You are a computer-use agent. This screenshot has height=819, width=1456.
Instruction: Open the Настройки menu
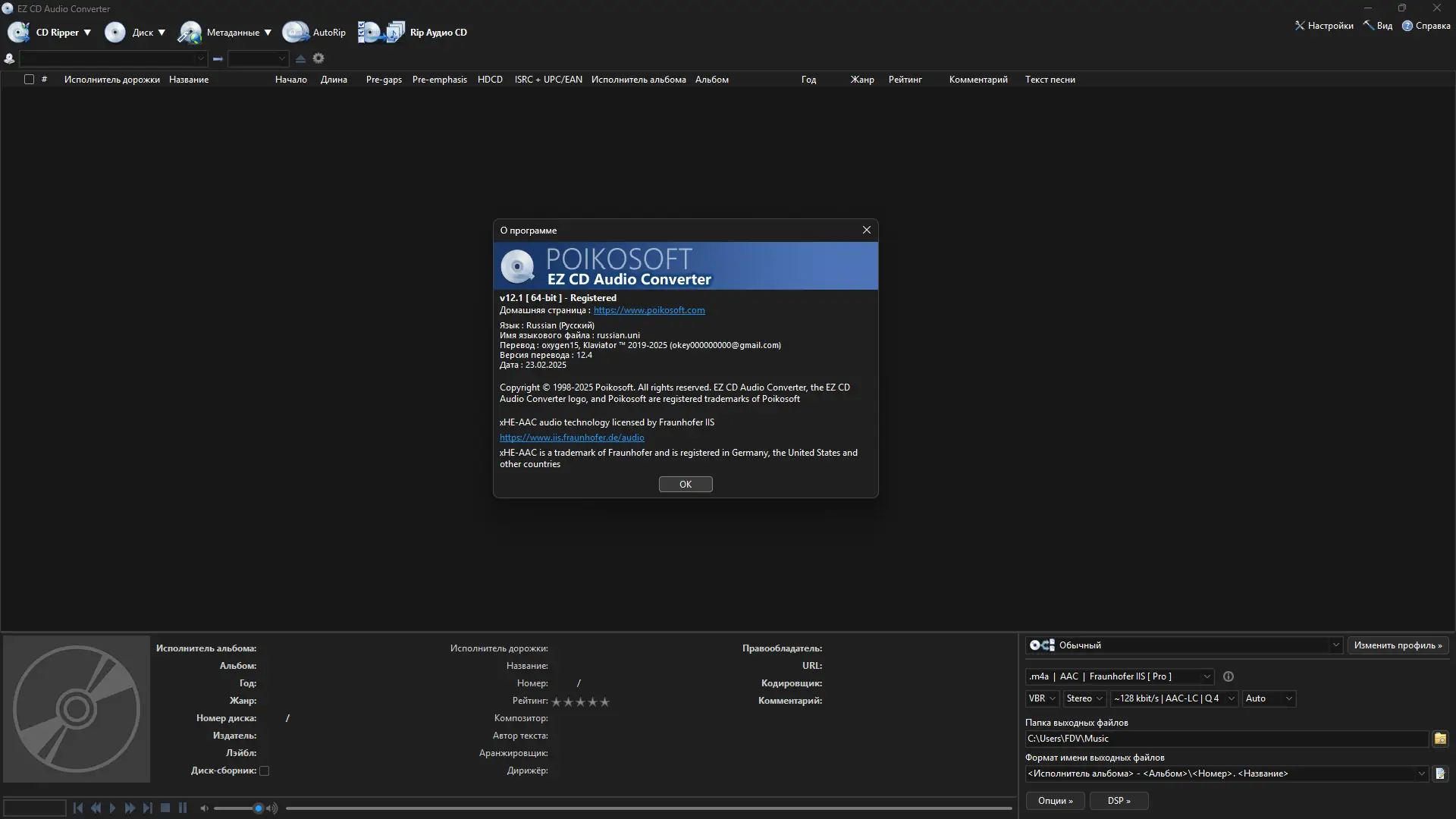pyautogui.click(x=1324, y=26)
